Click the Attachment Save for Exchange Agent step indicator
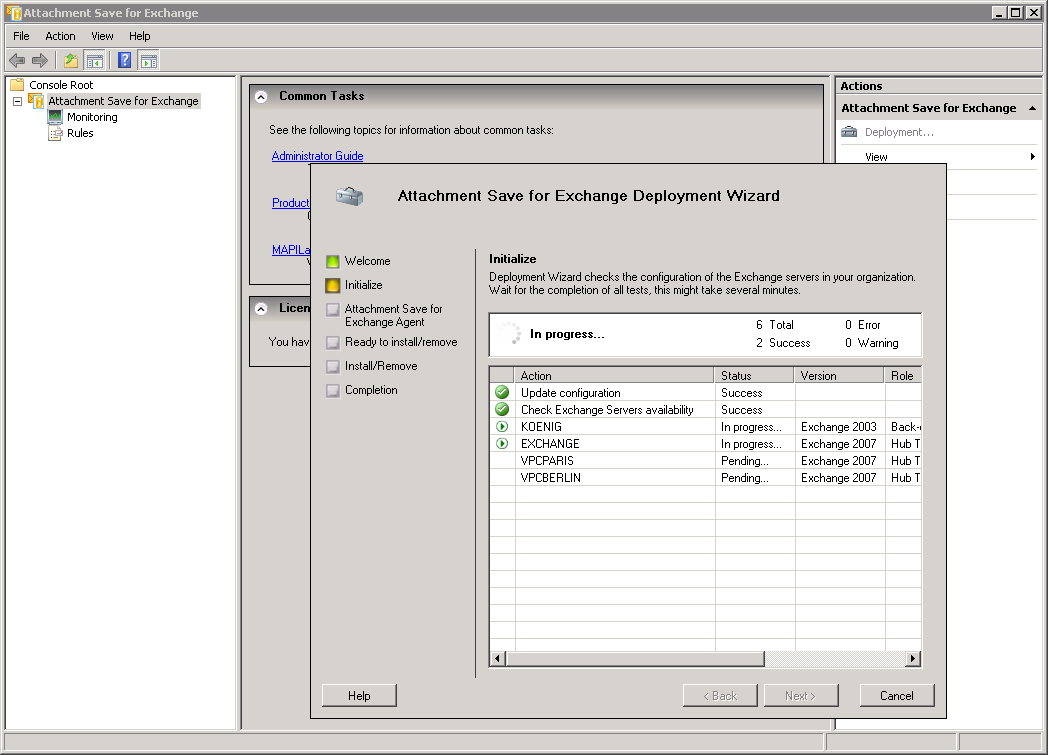The width and height of the screenshot is (1048, 755). tap(332, 309)
